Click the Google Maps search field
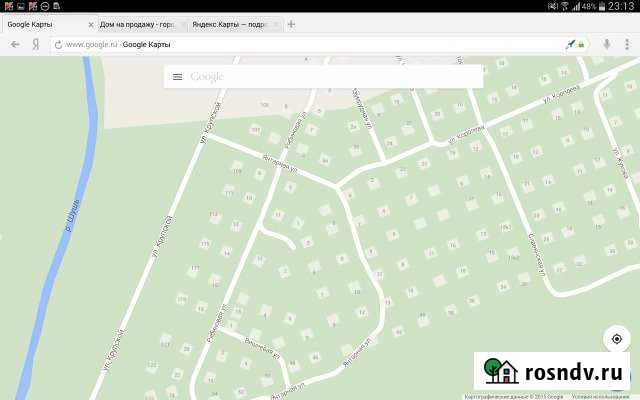Image resolution: width=640 pixels, height=400 pixels. tap(330, 77)
